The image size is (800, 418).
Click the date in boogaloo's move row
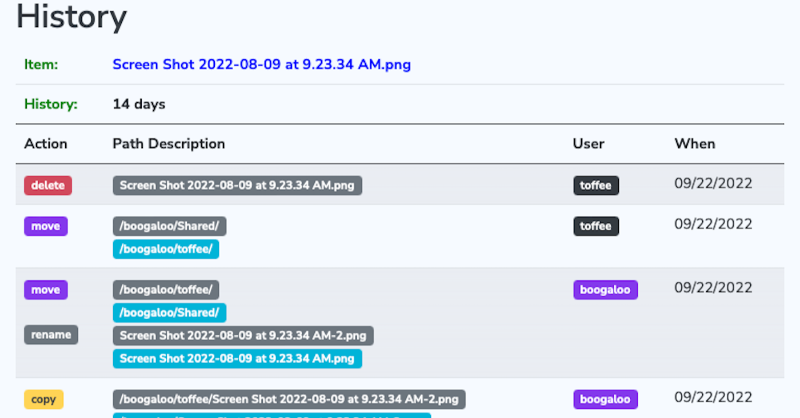pos(713,287)
